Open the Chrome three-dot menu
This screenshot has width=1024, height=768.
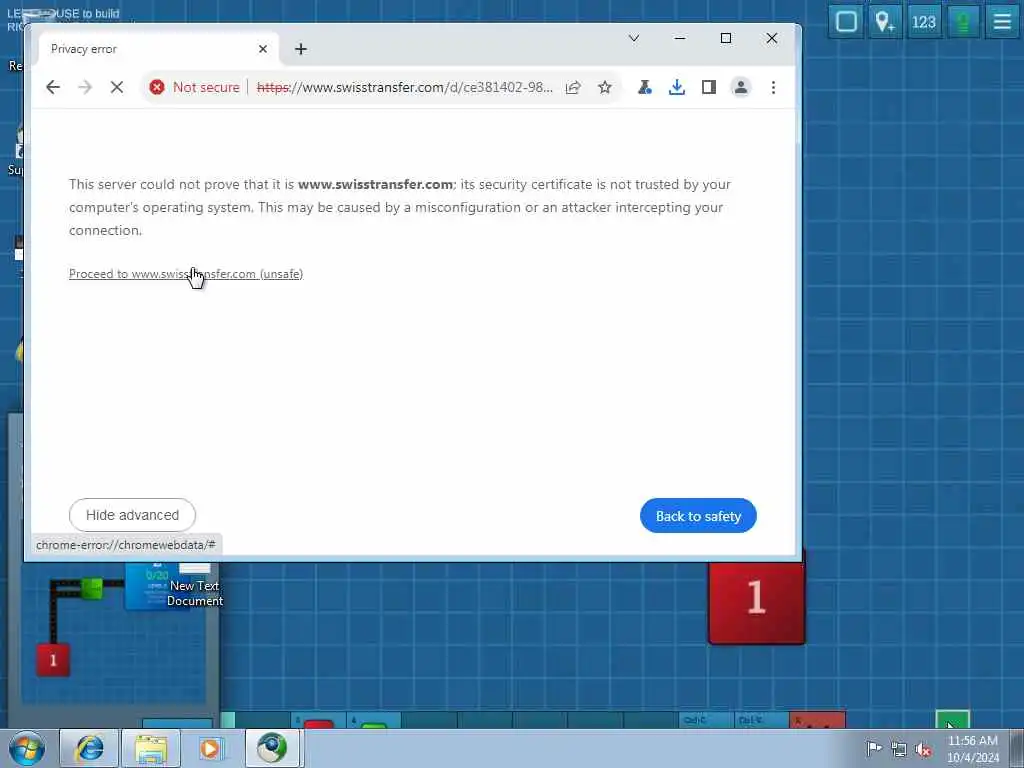(773, 87)
